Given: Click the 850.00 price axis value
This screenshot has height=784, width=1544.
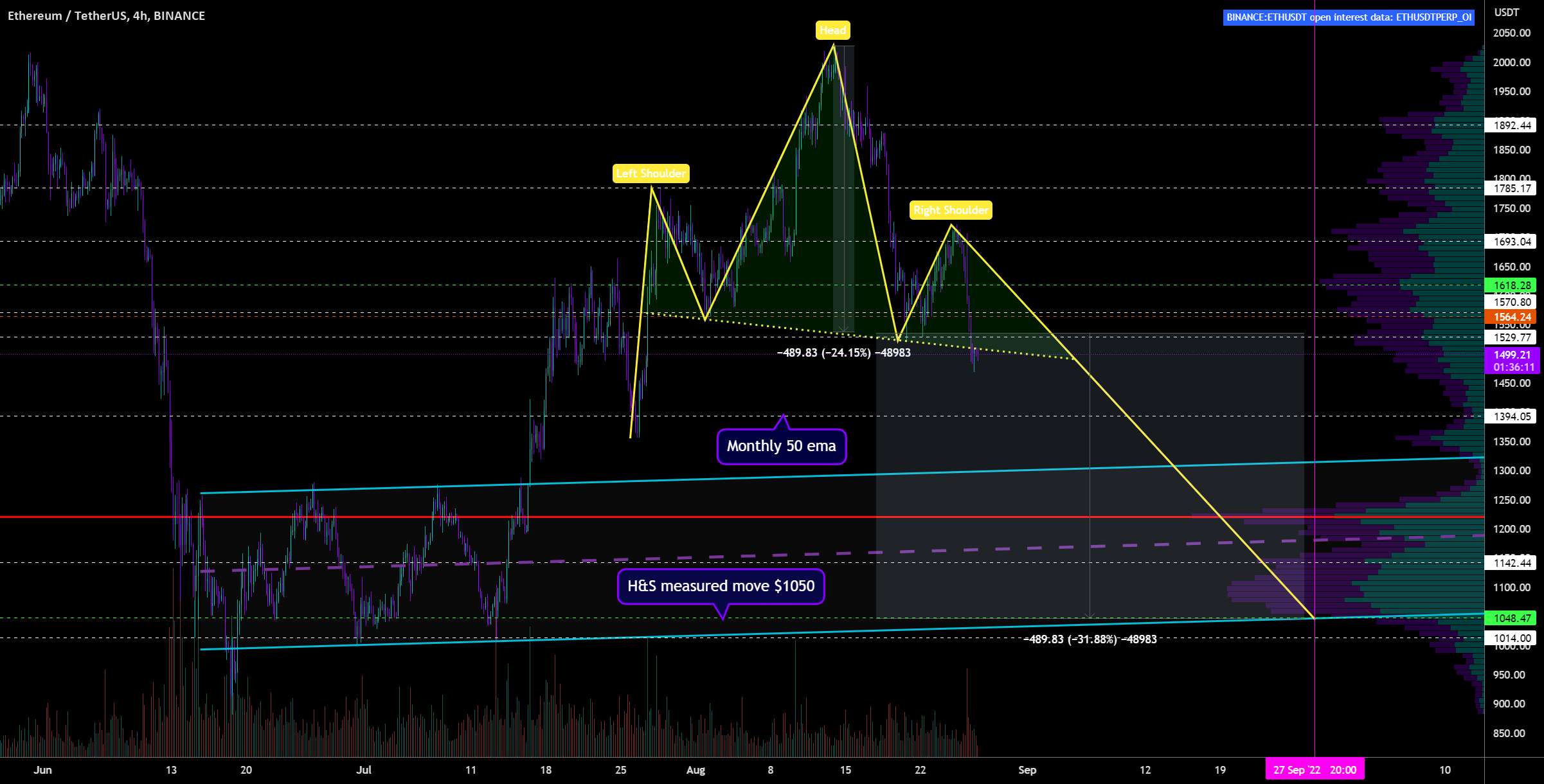Looking at the screenshot, I should tap(1509, 733).
